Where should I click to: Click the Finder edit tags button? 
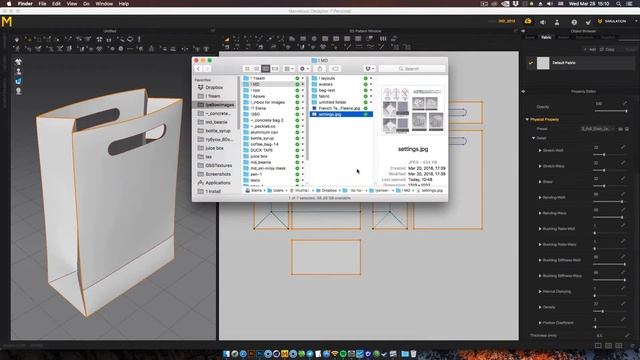(x=335, y=69)
